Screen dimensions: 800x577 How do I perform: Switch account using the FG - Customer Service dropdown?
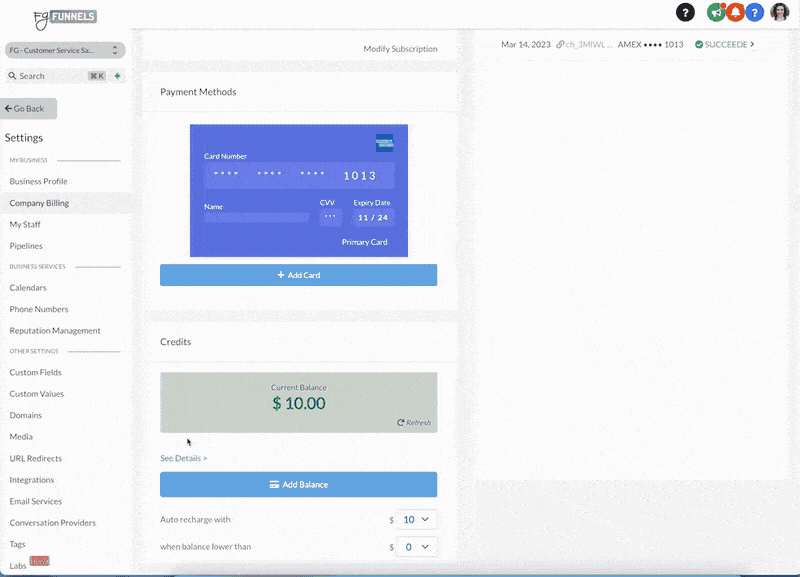[65, 50]
